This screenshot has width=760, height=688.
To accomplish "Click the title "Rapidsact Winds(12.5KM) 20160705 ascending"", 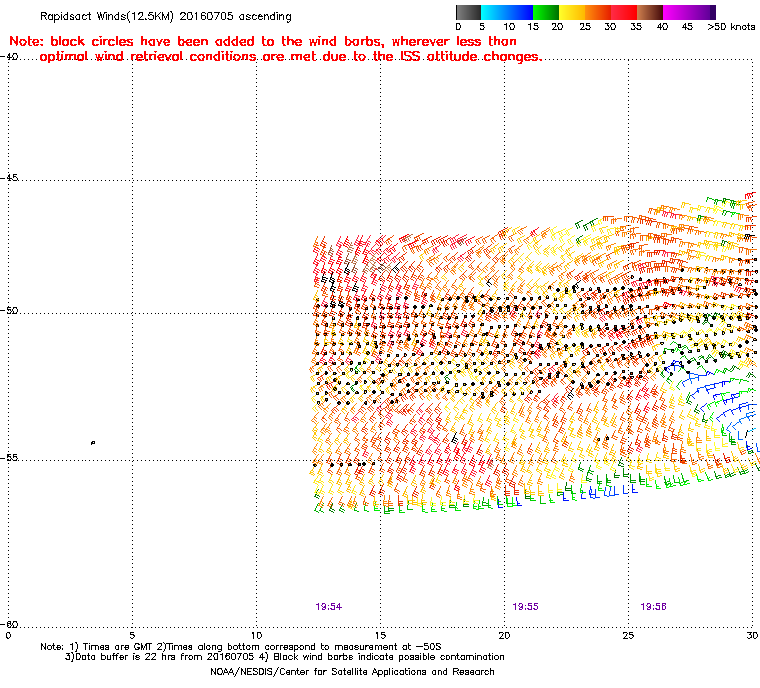I will click(x=166, y=16).
